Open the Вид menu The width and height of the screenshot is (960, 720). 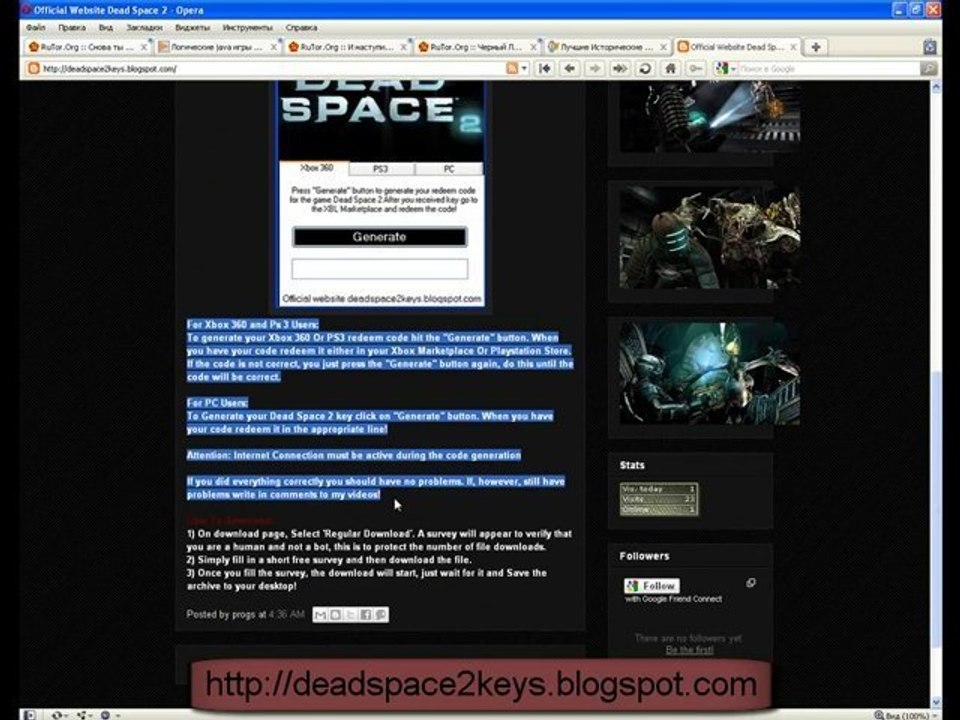pyautogui.click(x=105, y=28)
